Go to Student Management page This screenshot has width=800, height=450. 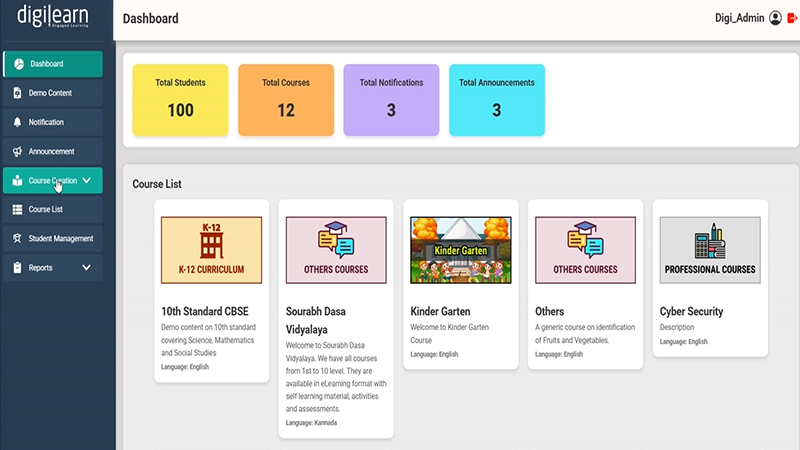(60, 239)
